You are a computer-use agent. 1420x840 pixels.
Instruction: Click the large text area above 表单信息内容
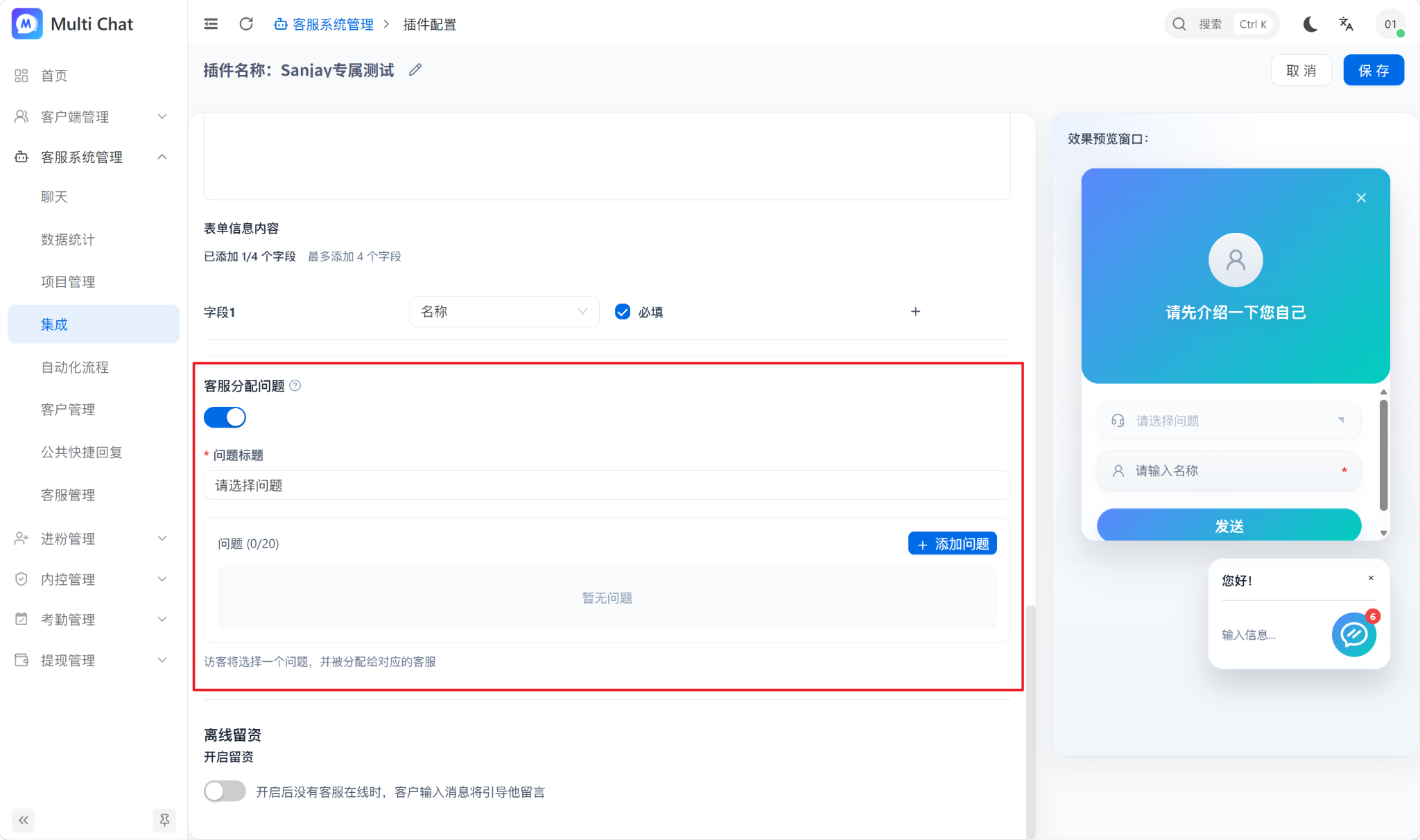click(607, 158)
